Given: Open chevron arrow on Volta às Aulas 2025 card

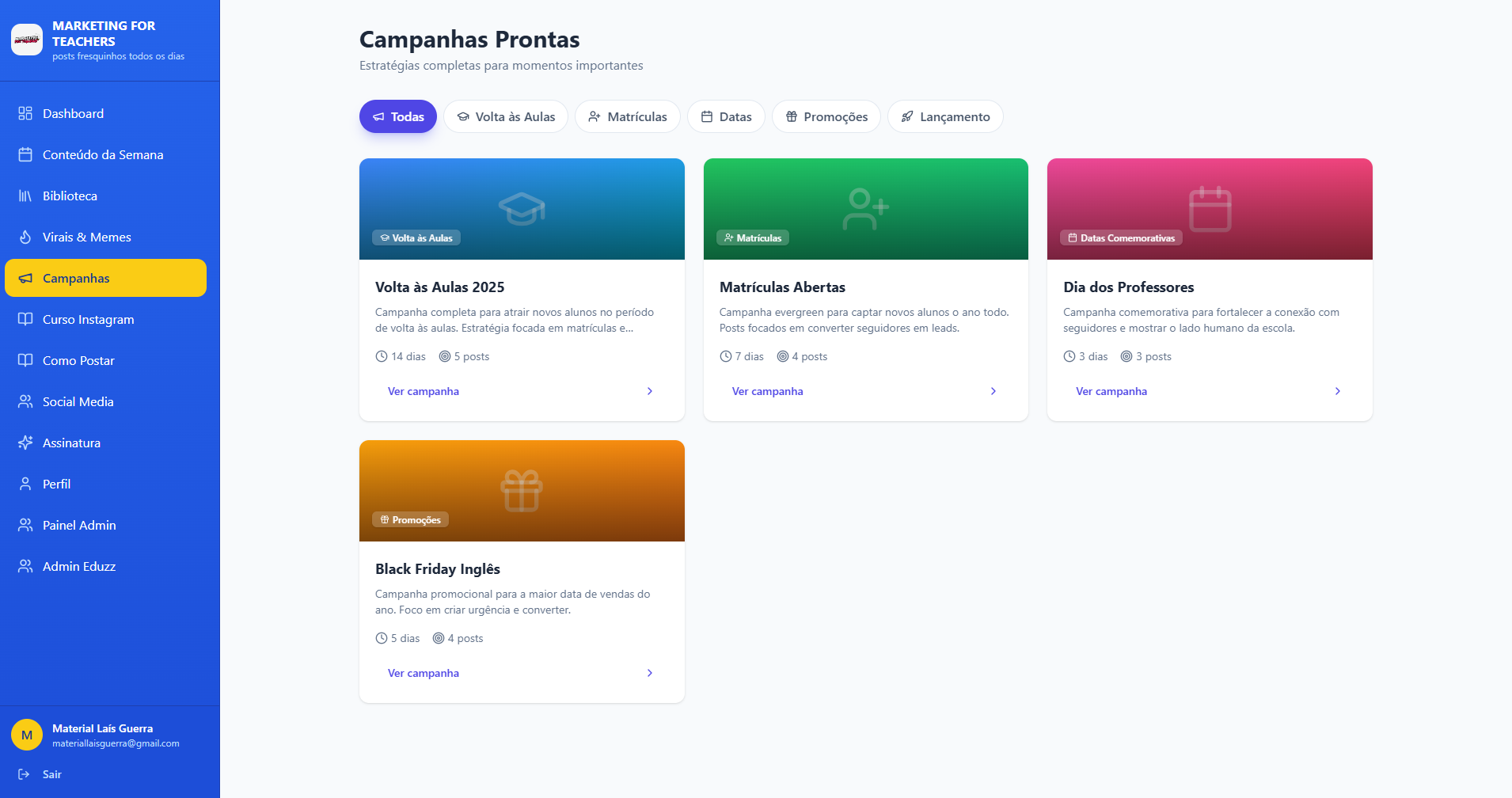Looking at the screenshot, I should [x=650, y=391].
